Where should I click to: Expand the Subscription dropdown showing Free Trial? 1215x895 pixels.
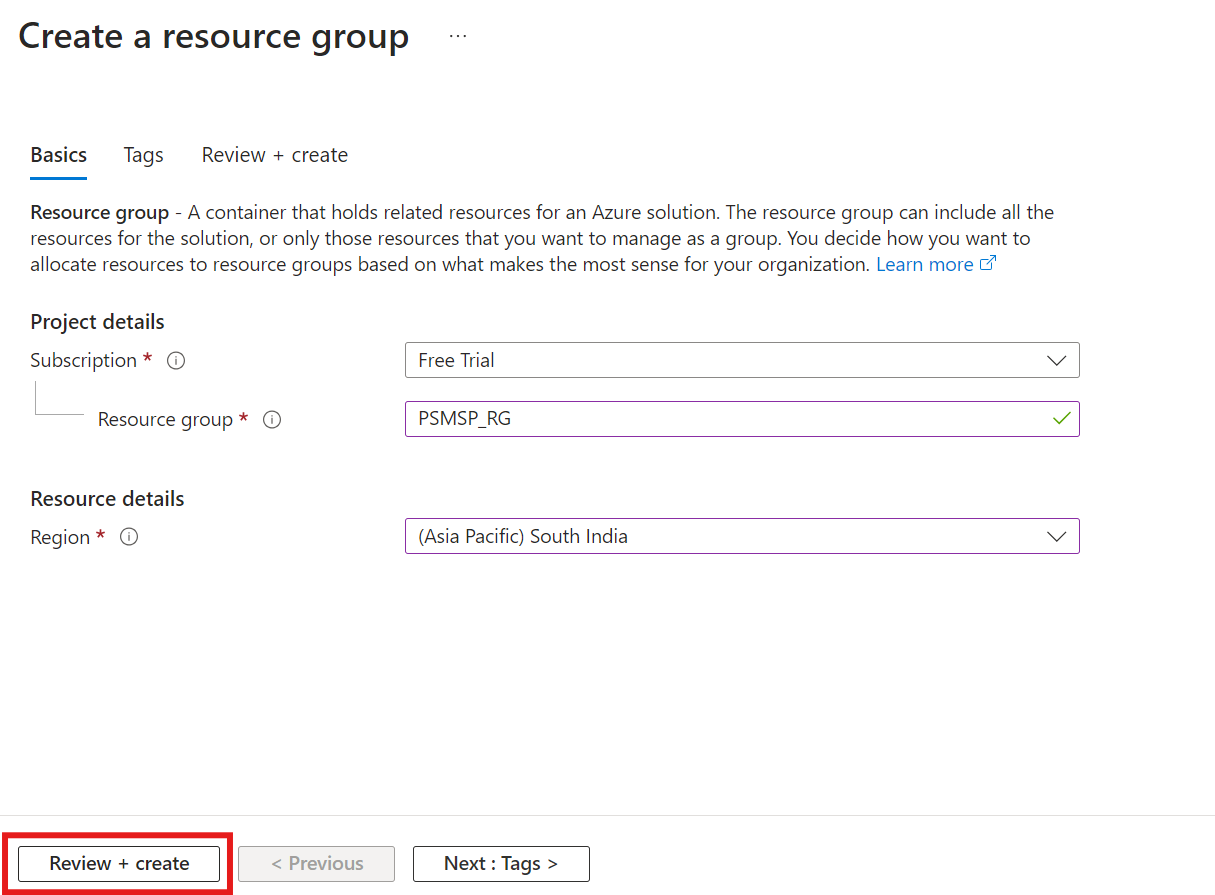coord(740,361)
